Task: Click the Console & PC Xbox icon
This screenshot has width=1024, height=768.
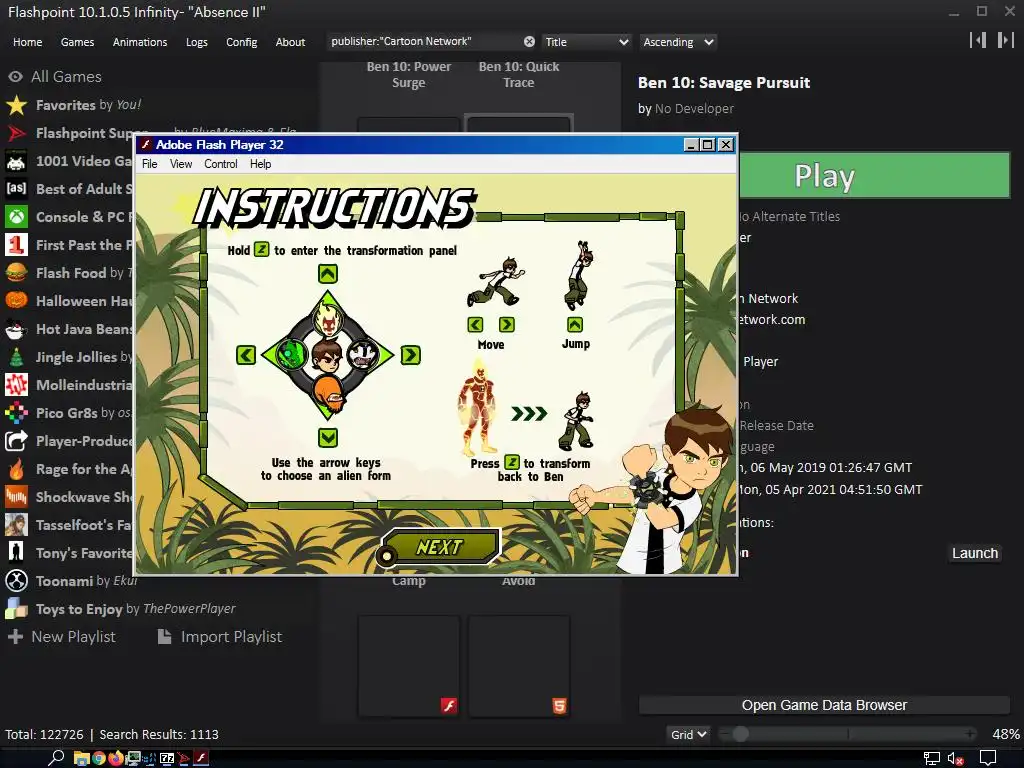Action: click(16, 217)
